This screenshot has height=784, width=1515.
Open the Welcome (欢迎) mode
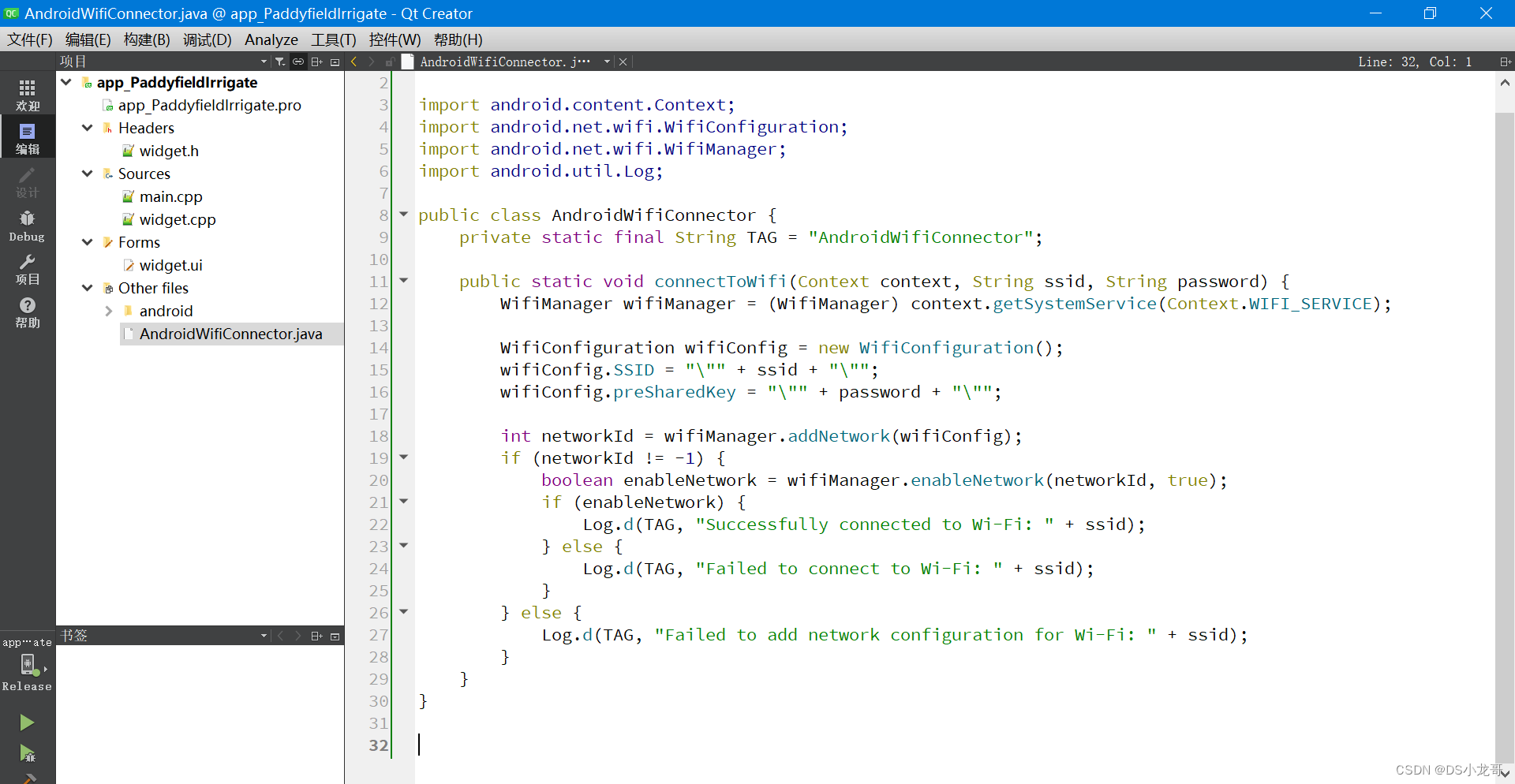pyautogui.click(x=28, y=95)
